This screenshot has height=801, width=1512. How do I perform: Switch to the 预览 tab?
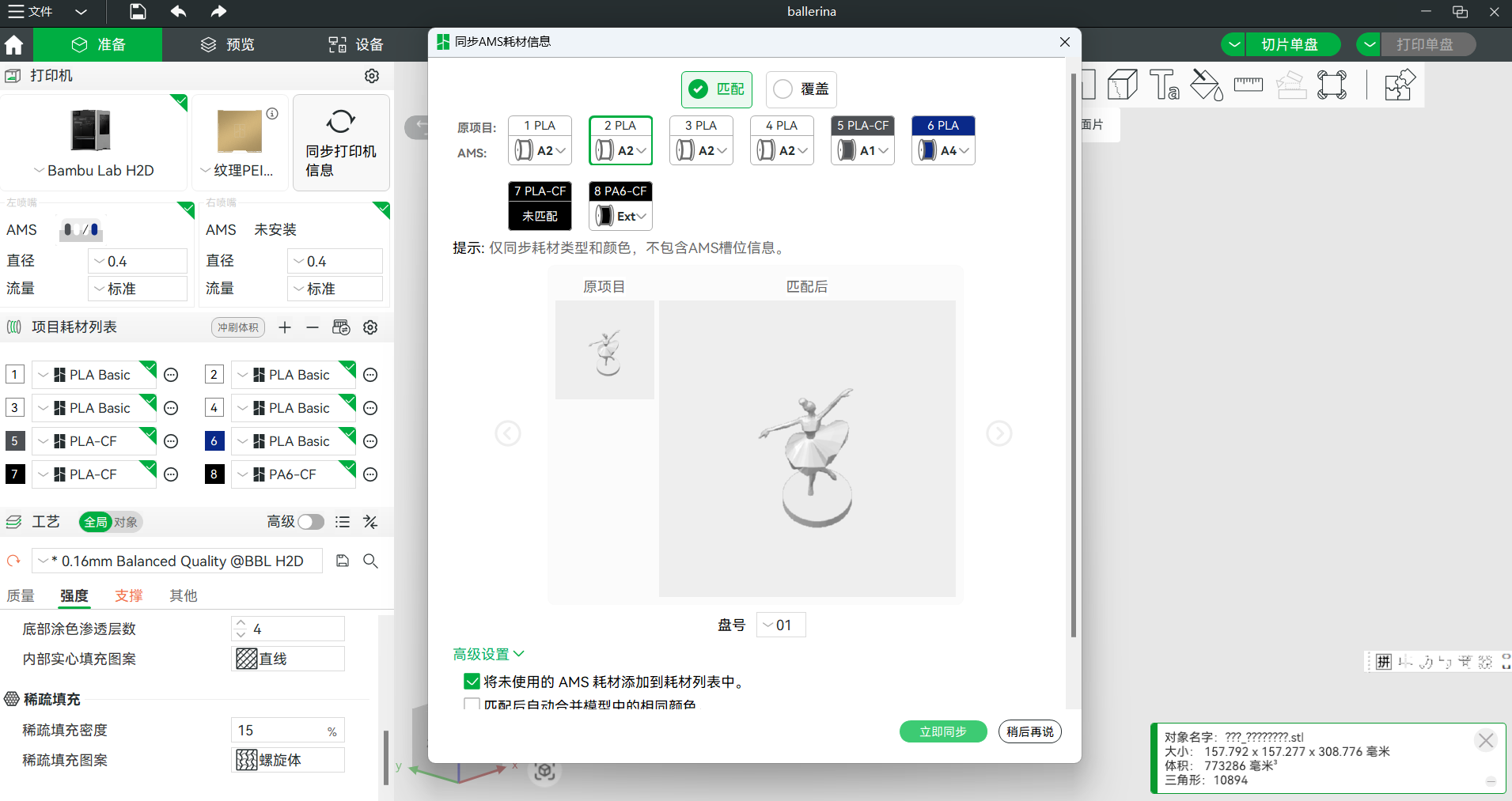tap(228, 45)
